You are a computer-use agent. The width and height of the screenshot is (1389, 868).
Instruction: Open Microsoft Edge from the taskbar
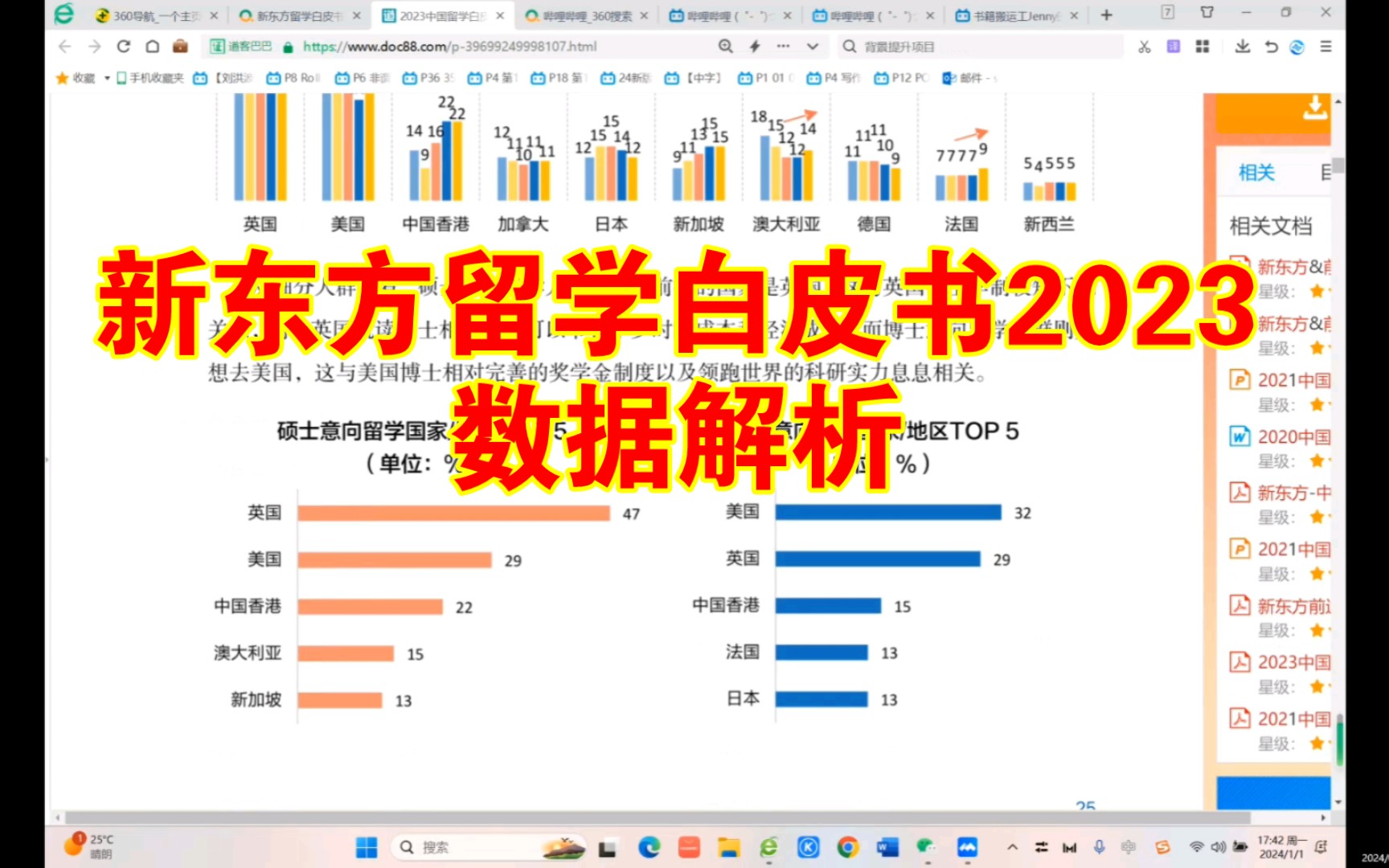[x=649, y=847]
